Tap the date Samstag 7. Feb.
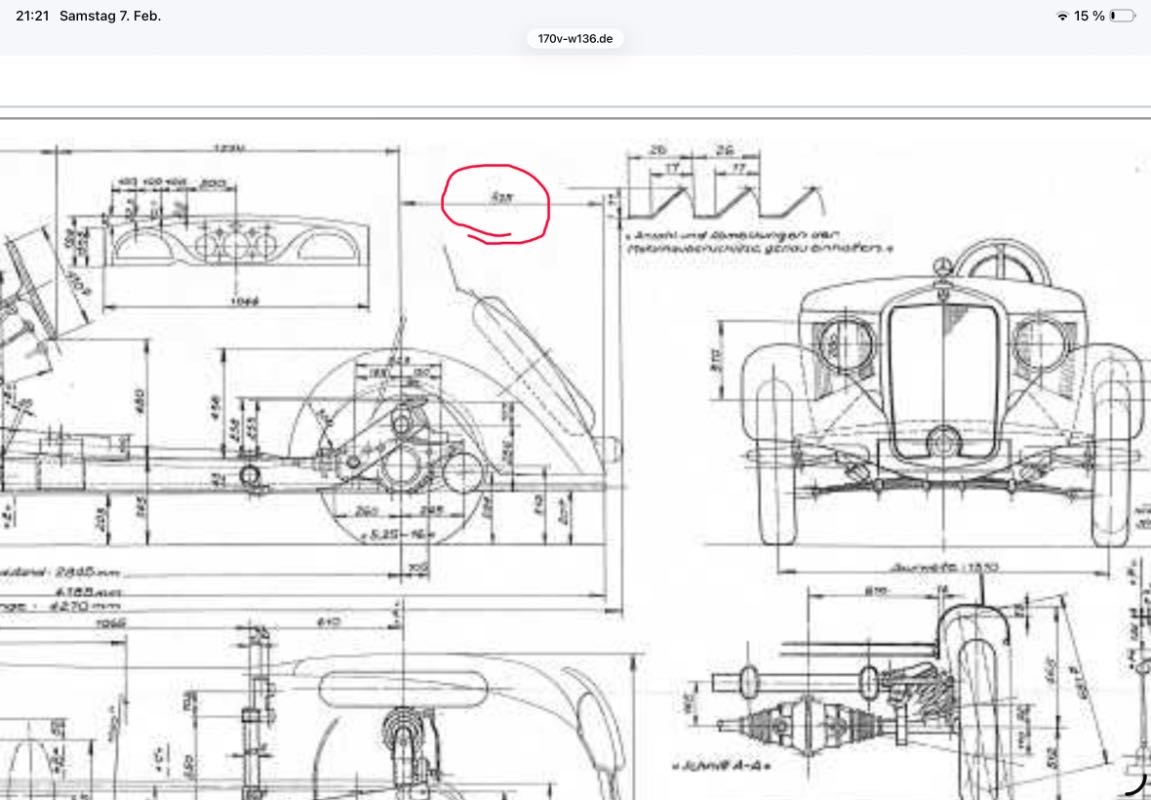This screenshot has width=1151, height=800. 110,16
